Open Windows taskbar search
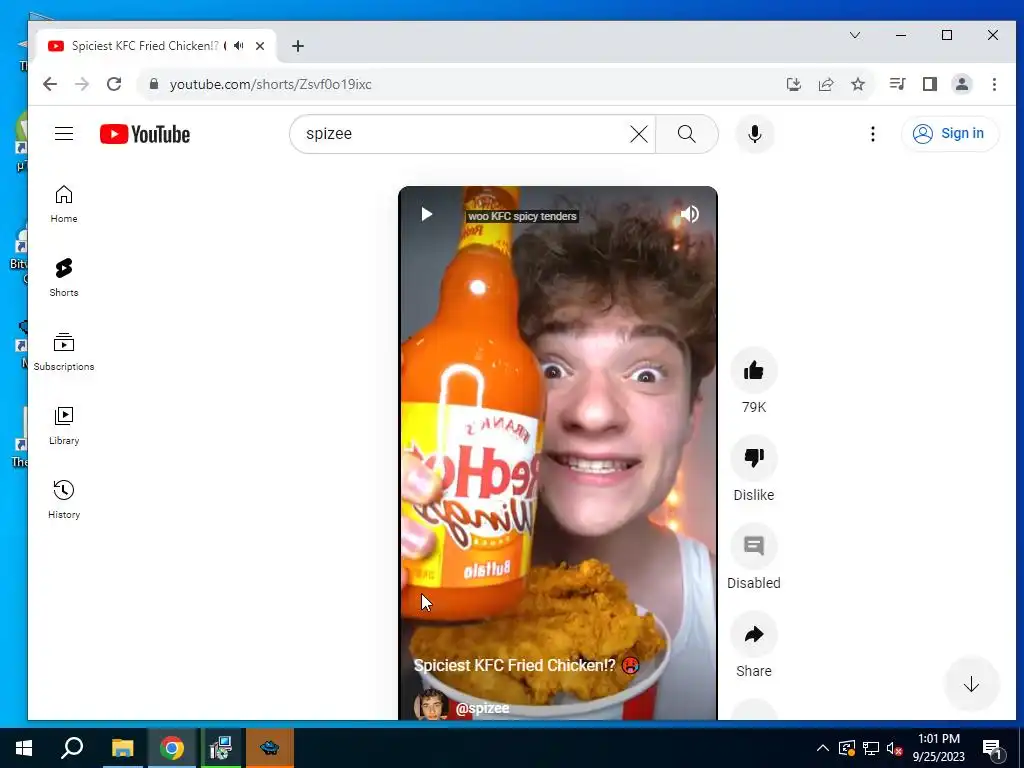This screenshot has height=768, width=1024. 72,748
